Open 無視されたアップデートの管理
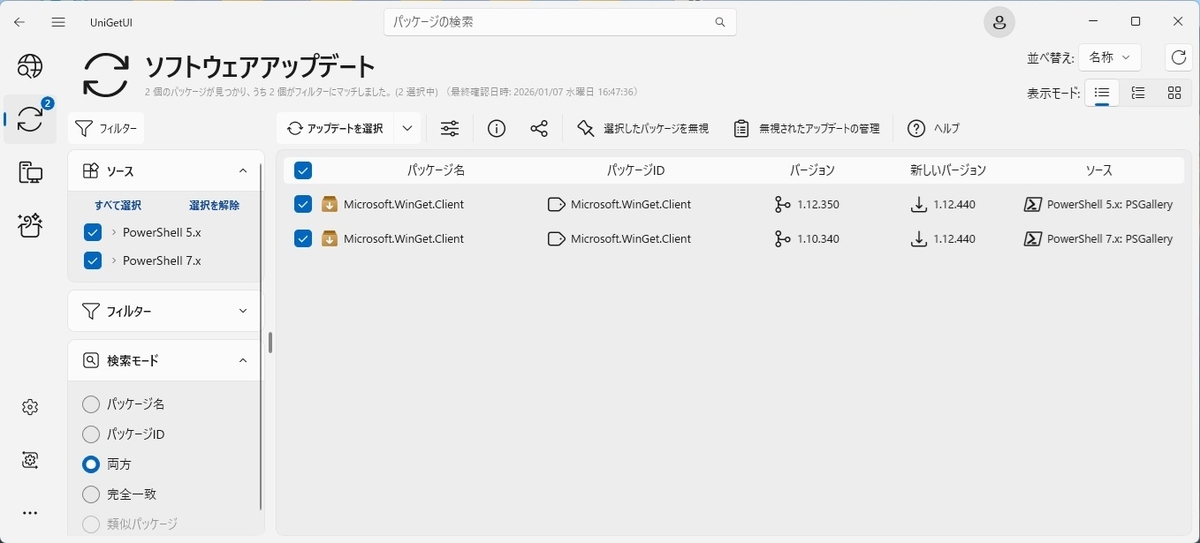Screen dimensions: 1200x543 point(806,128)
